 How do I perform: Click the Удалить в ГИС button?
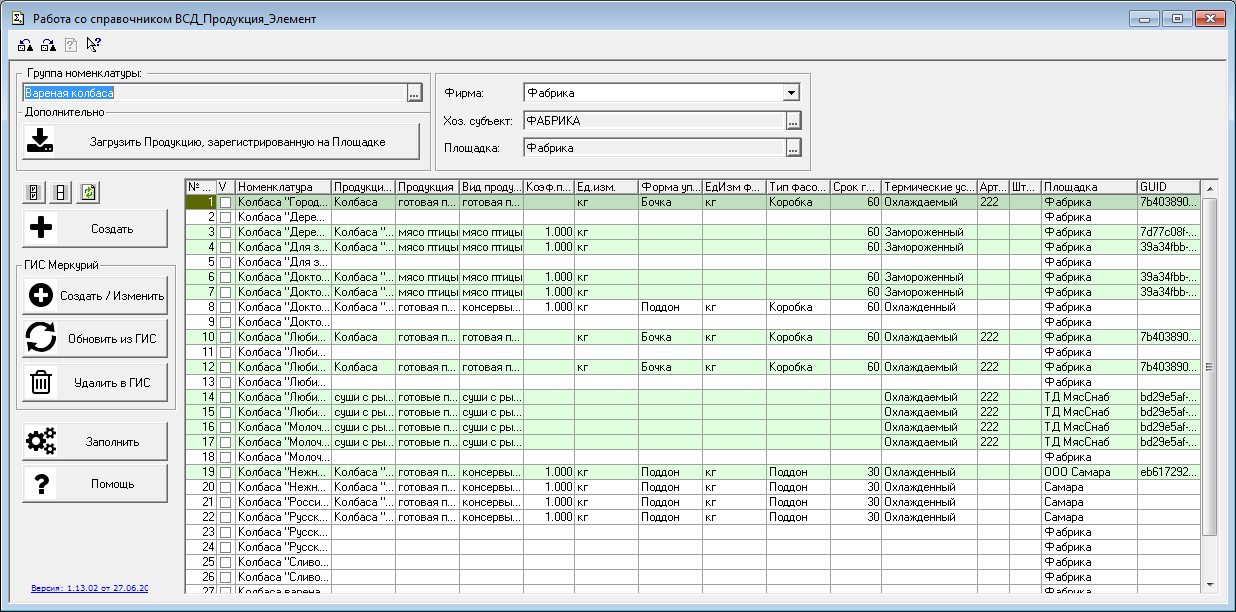(x=95, y=382)
